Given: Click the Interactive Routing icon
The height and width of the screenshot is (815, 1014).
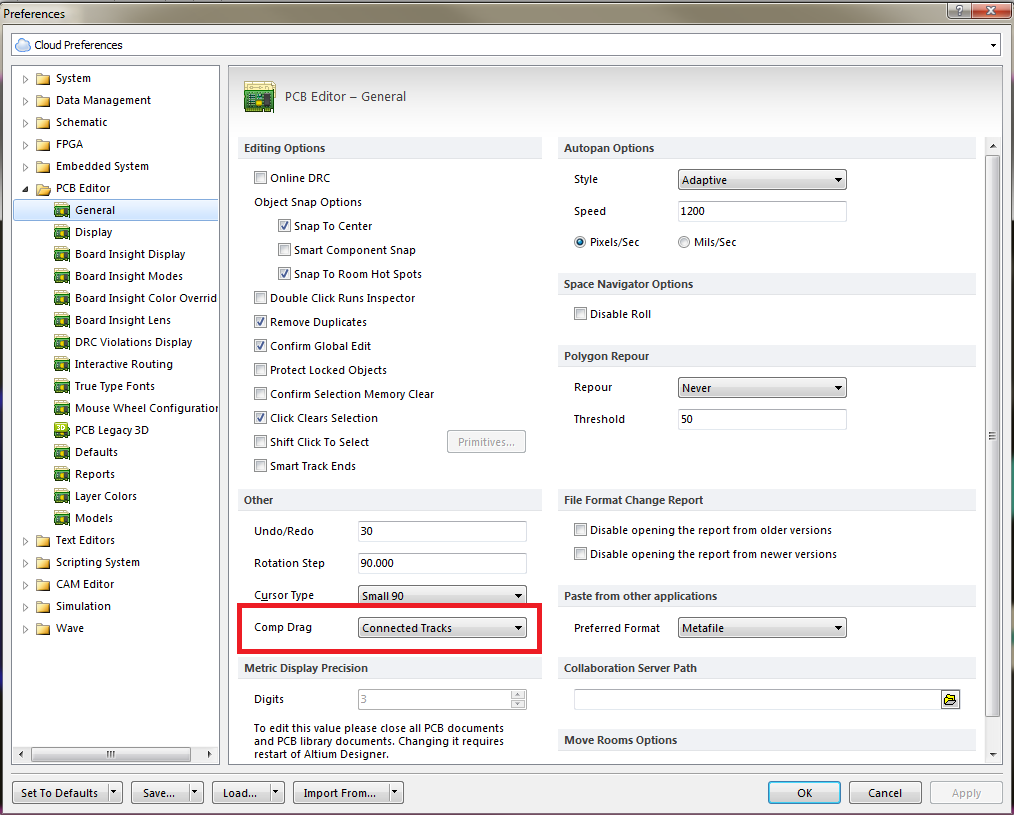Looking at the screenshot, I should pos(62,364).
